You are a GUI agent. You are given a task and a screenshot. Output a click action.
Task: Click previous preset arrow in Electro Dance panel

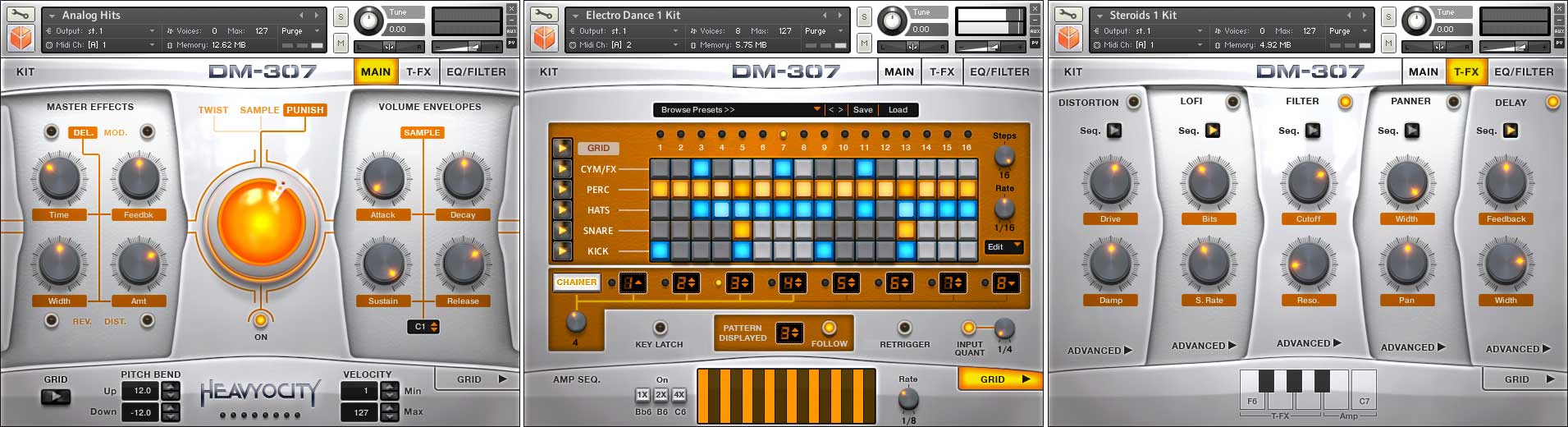[x=830, y=109]
